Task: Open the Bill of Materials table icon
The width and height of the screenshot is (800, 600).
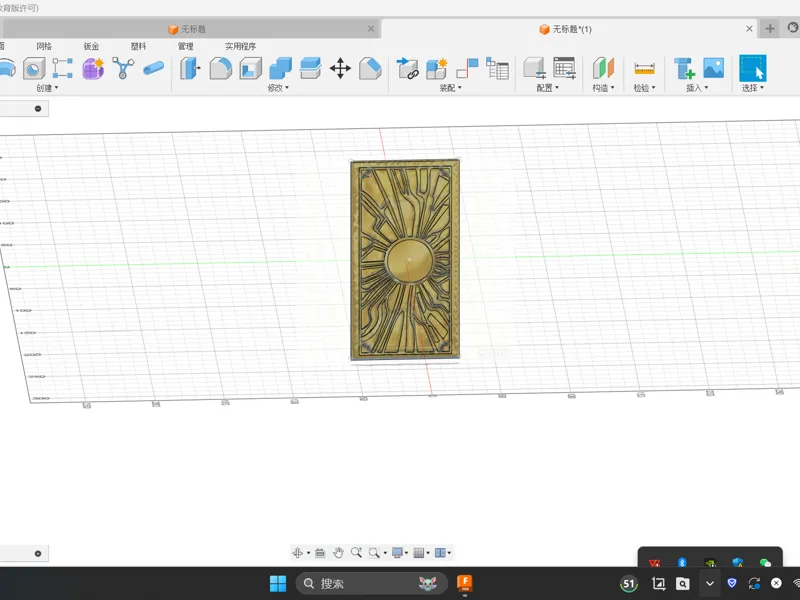Action: point(497,68)
